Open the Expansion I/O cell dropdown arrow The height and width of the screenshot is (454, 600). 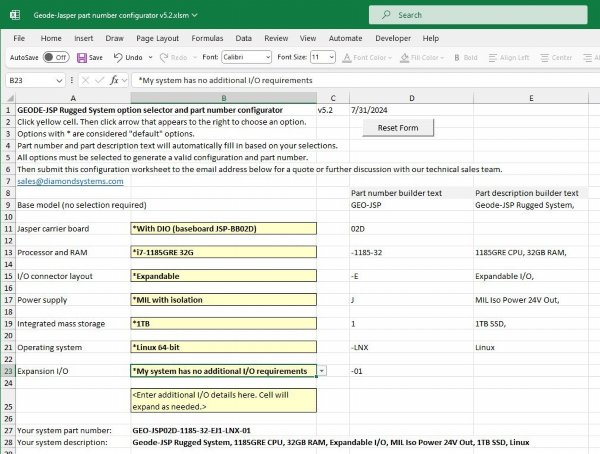tap(321, 371)
